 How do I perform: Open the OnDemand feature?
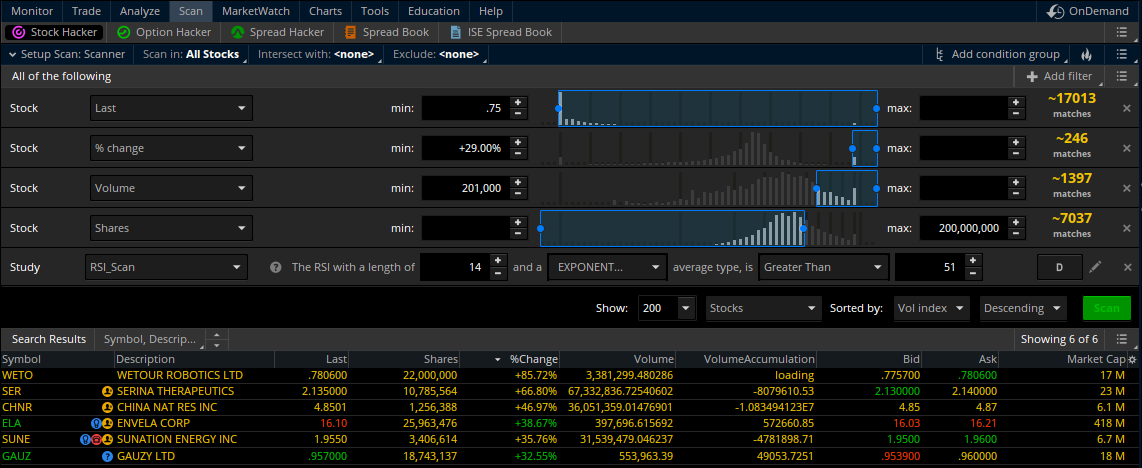pos(1088,11)
